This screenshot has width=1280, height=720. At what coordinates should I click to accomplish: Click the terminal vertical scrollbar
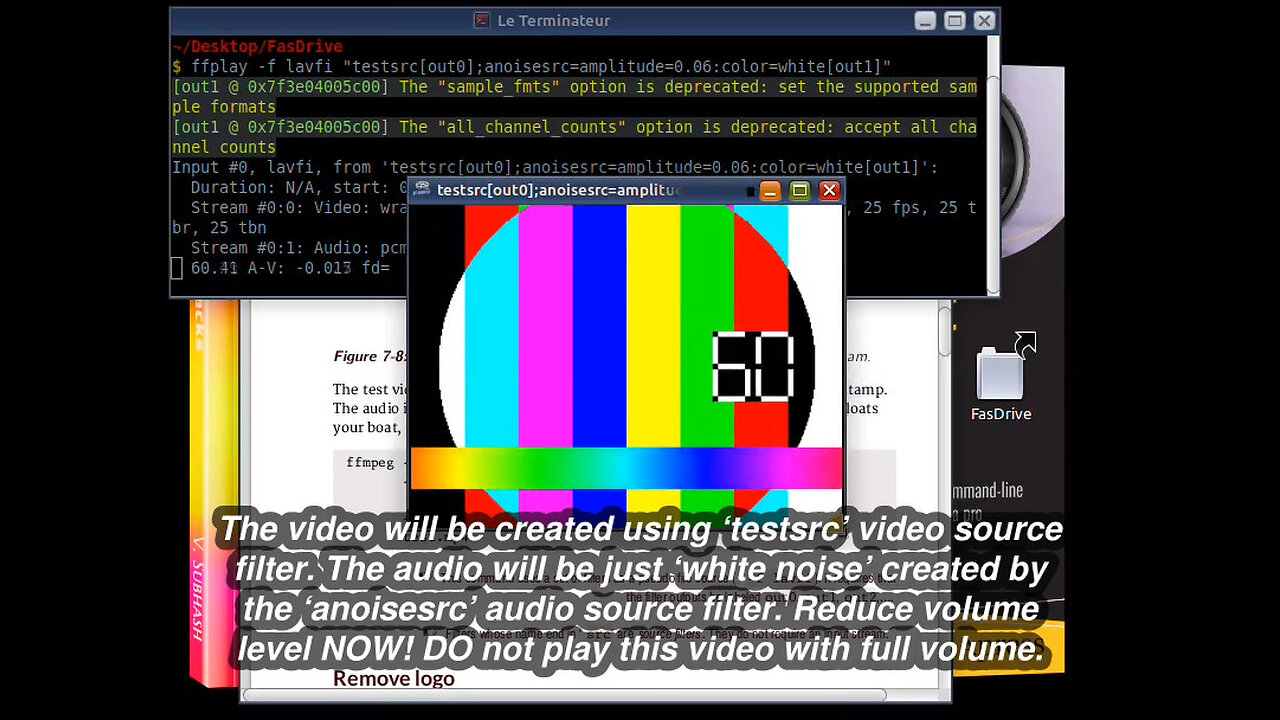point(993,165)
